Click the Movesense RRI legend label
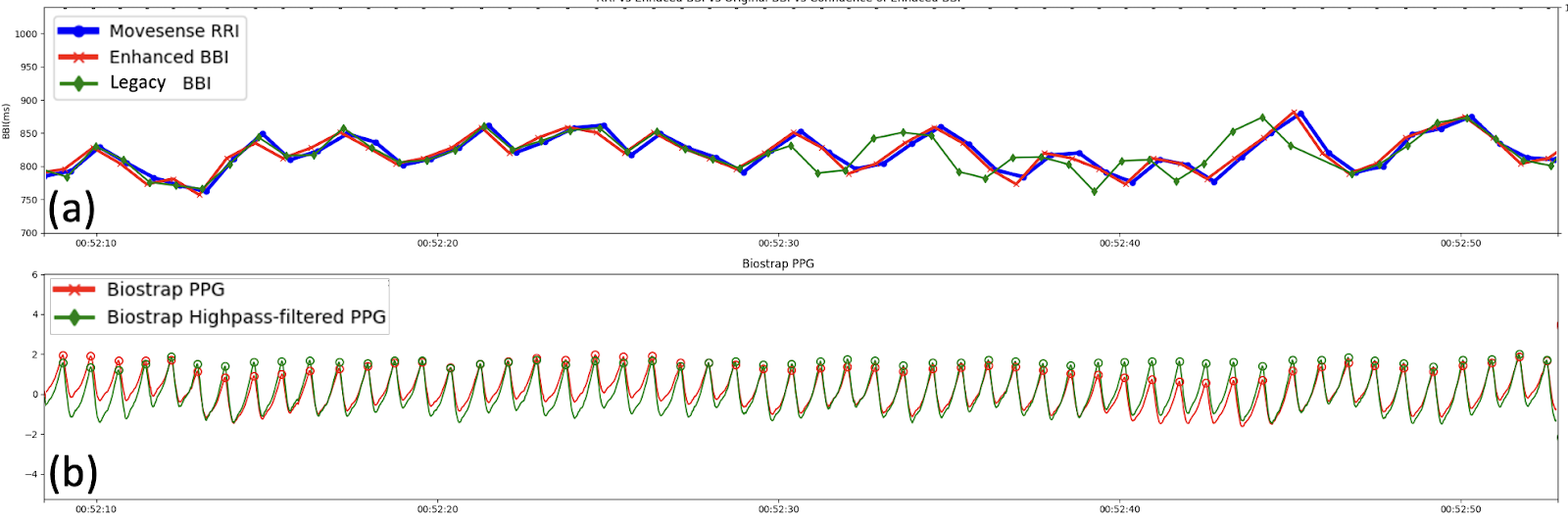The height and width of the screenshot is (521, 1568). (x=173, y=31)
